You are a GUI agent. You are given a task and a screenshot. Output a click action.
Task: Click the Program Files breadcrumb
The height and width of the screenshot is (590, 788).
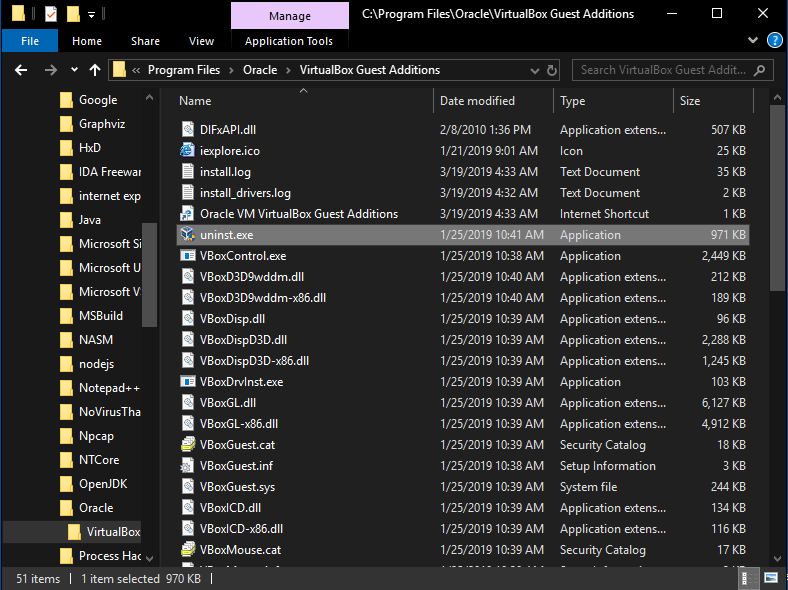184,70
